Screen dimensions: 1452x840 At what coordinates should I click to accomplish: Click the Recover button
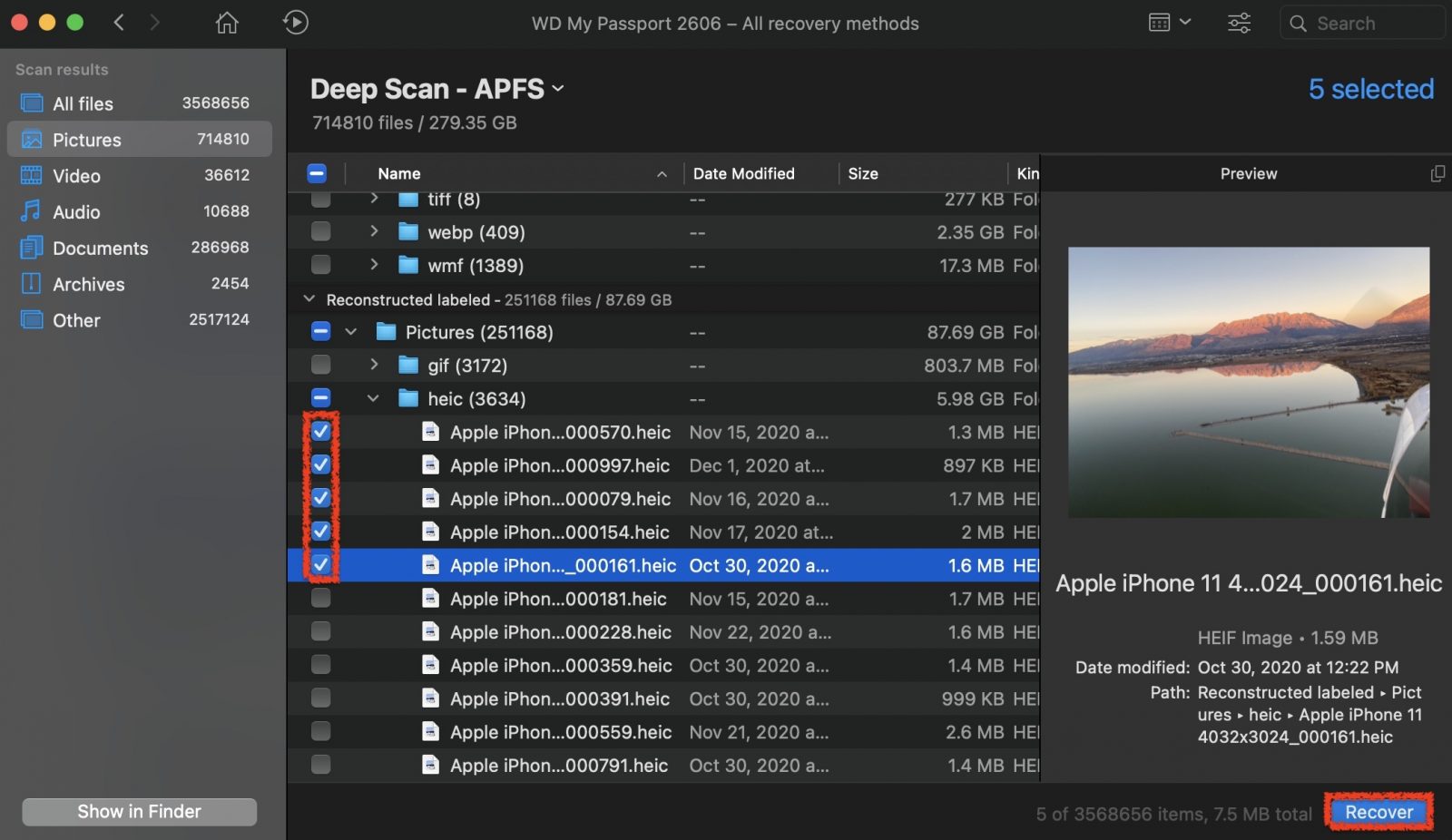tap(1378, 812)
